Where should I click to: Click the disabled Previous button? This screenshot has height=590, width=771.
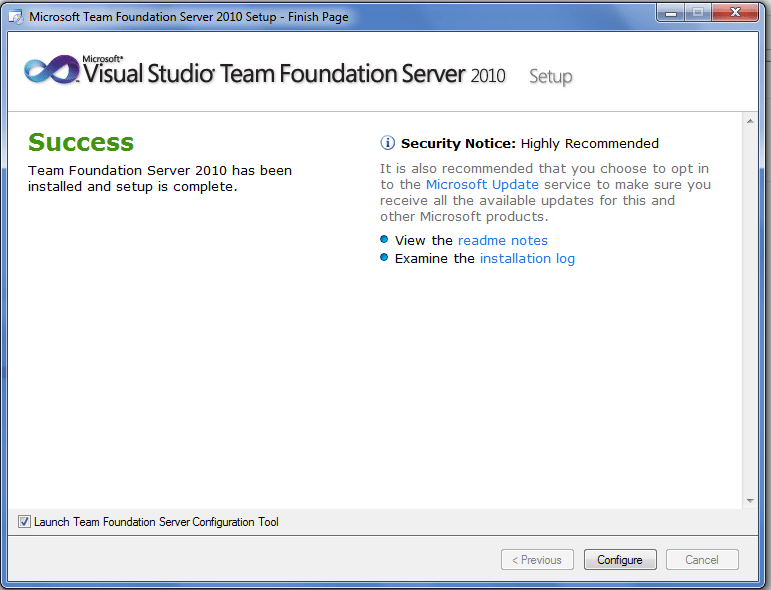537,560
